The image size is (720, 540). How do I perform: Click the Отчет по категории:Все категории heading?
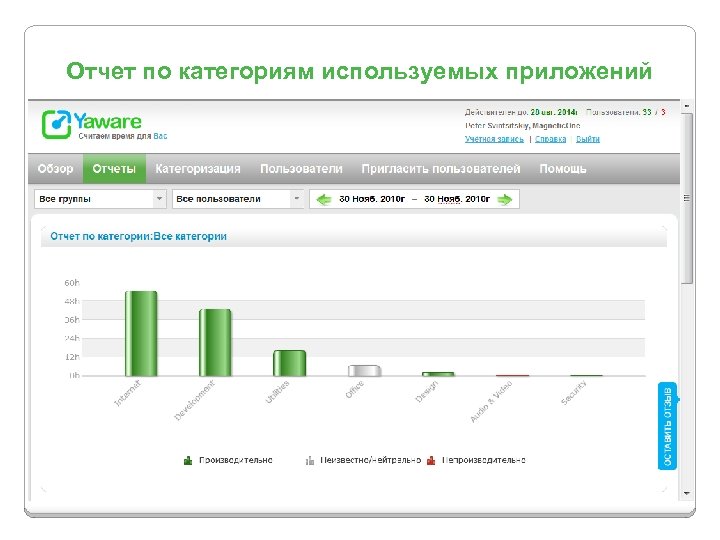(138, 236)
